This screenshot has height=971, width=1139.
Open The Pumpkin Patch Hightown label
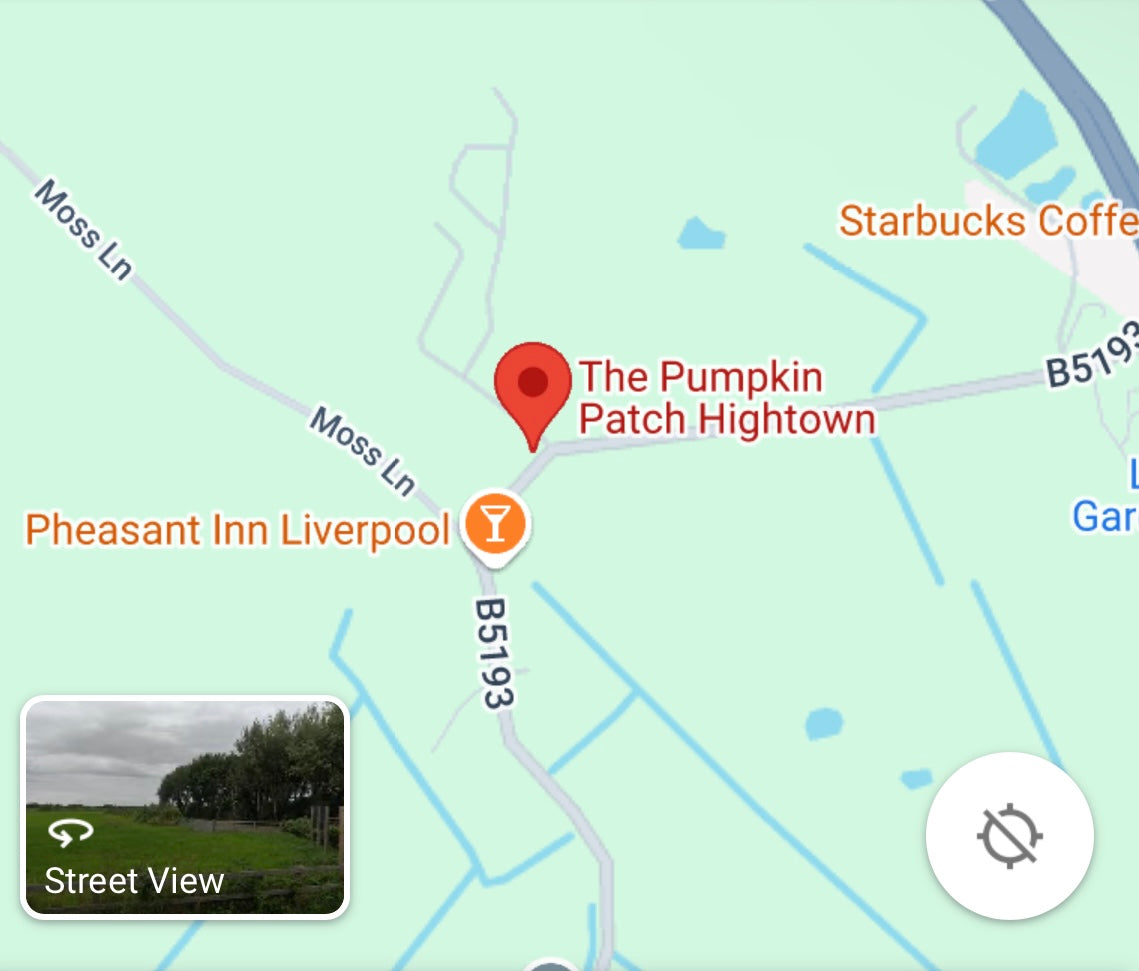point(727,398)
